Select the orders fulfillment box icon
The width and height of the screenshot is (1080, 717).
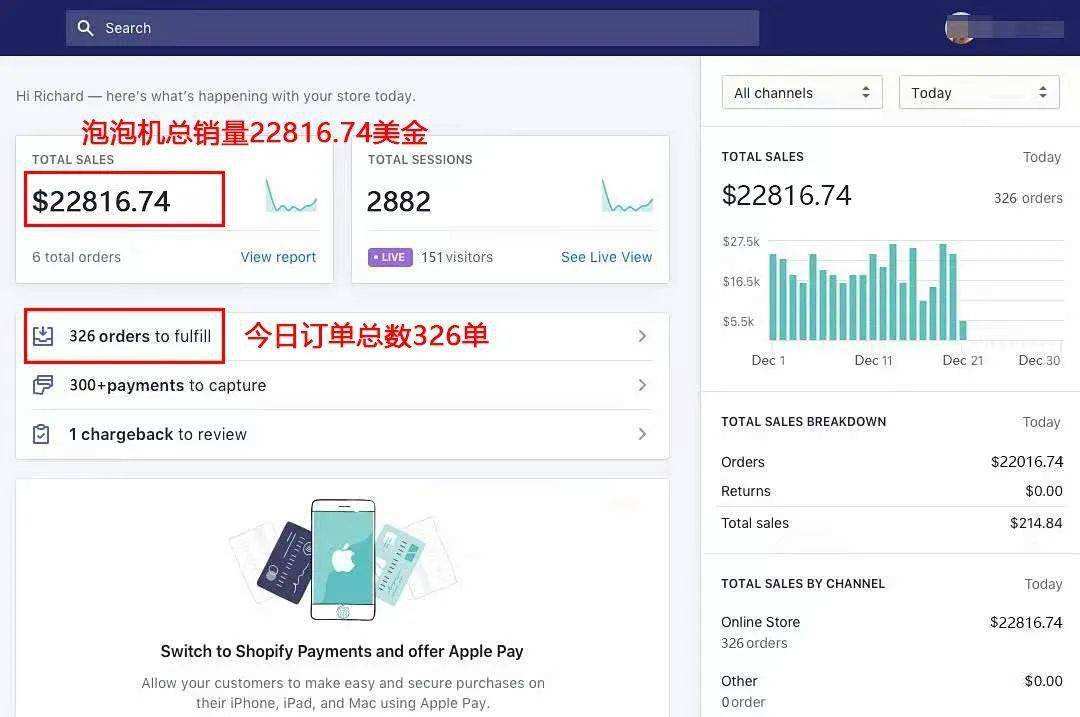43,336
